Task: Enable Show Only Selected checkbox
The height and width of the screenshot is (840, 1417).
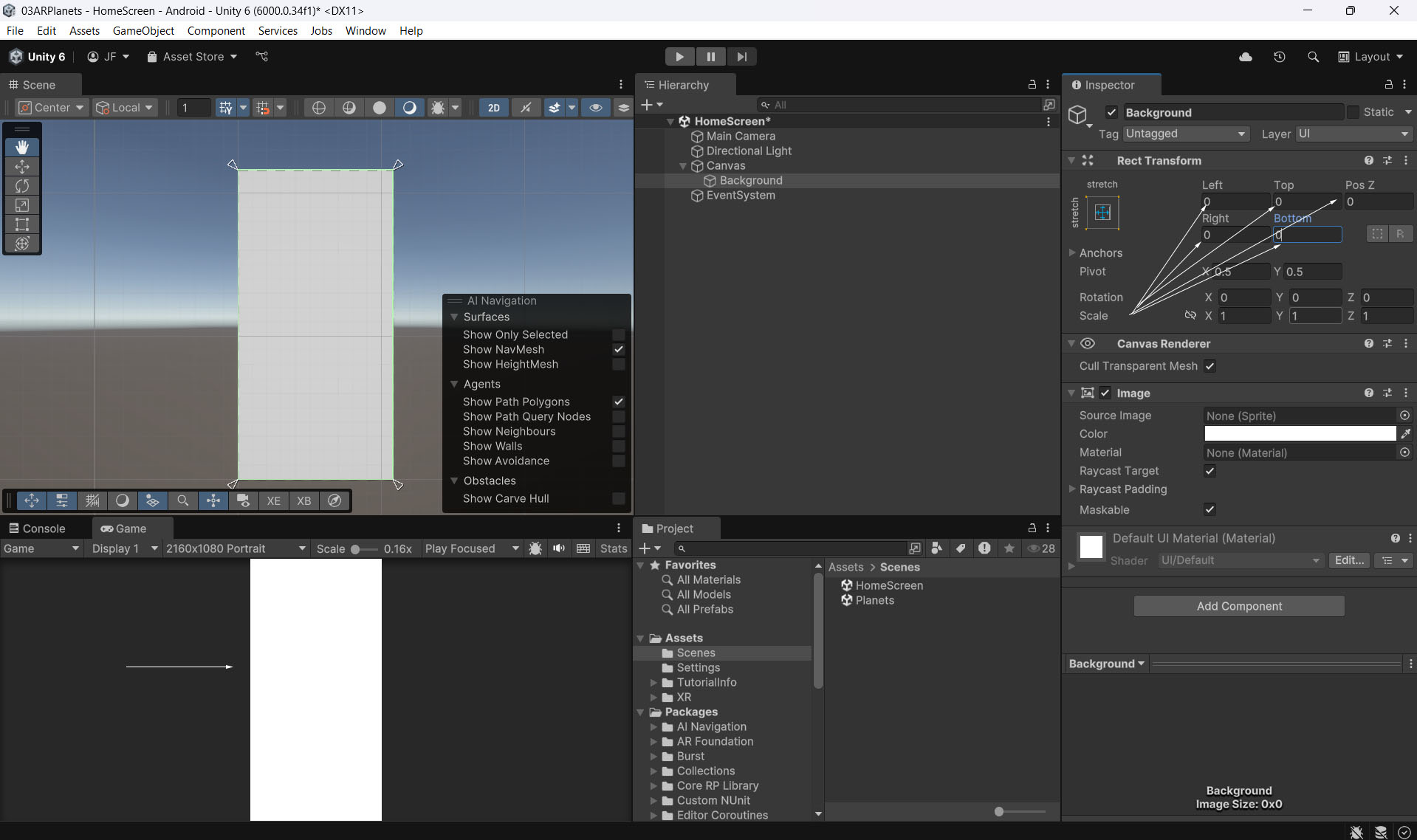Action: point(618,335)
